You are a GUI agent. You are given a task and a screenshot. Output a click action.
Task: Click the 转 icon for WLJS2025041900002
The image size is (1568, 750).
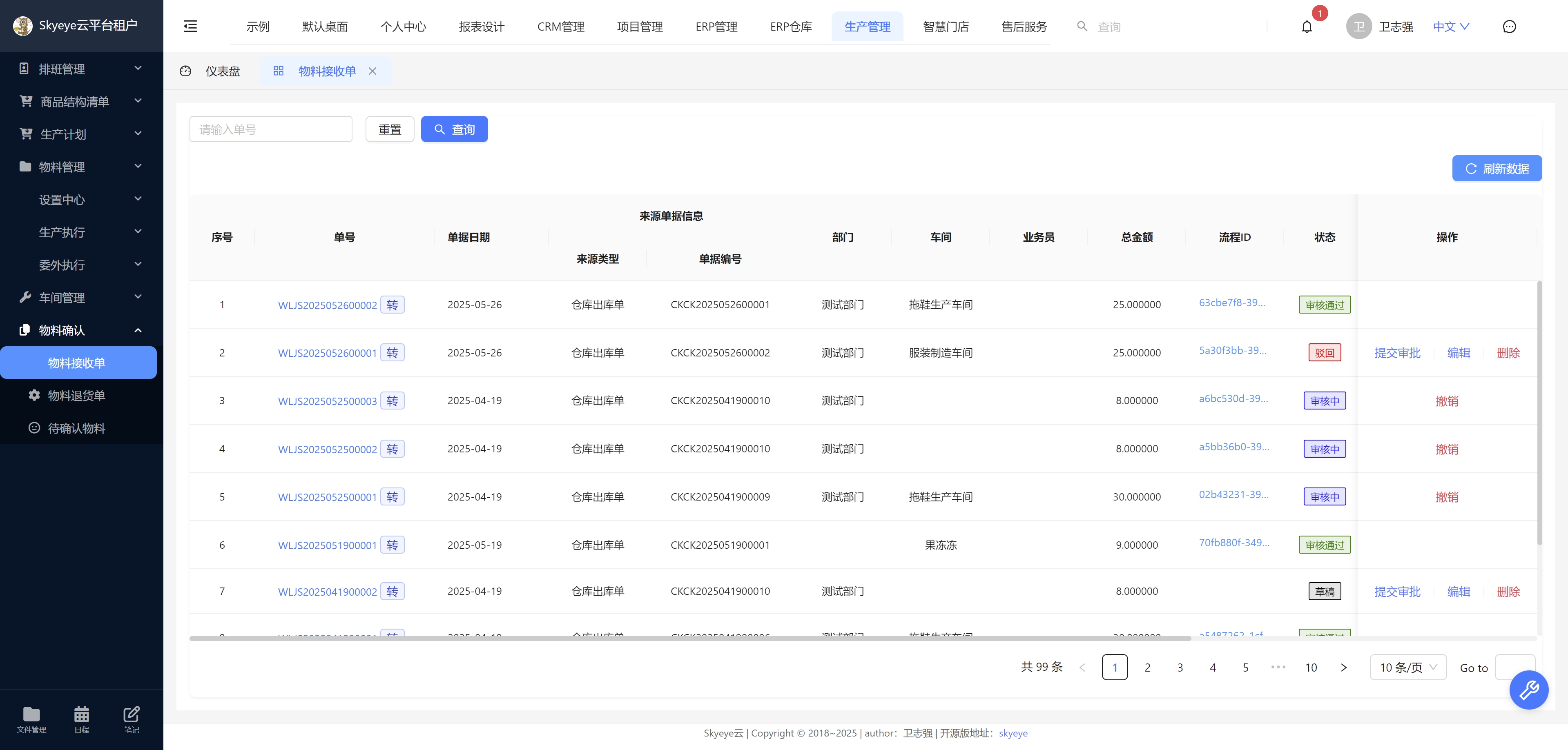(x=392, y=591)
